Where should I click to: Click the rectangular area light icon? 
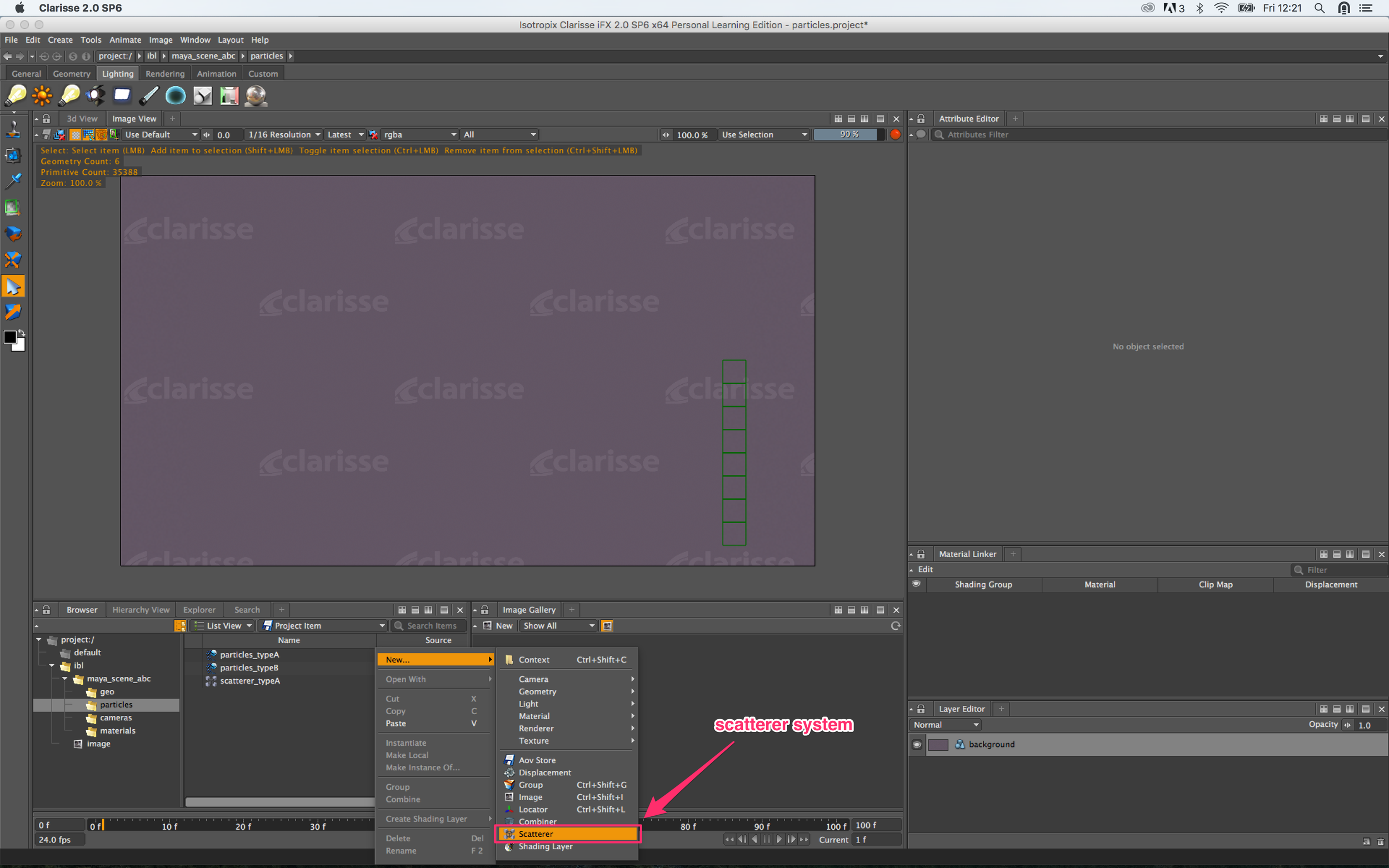122,96
